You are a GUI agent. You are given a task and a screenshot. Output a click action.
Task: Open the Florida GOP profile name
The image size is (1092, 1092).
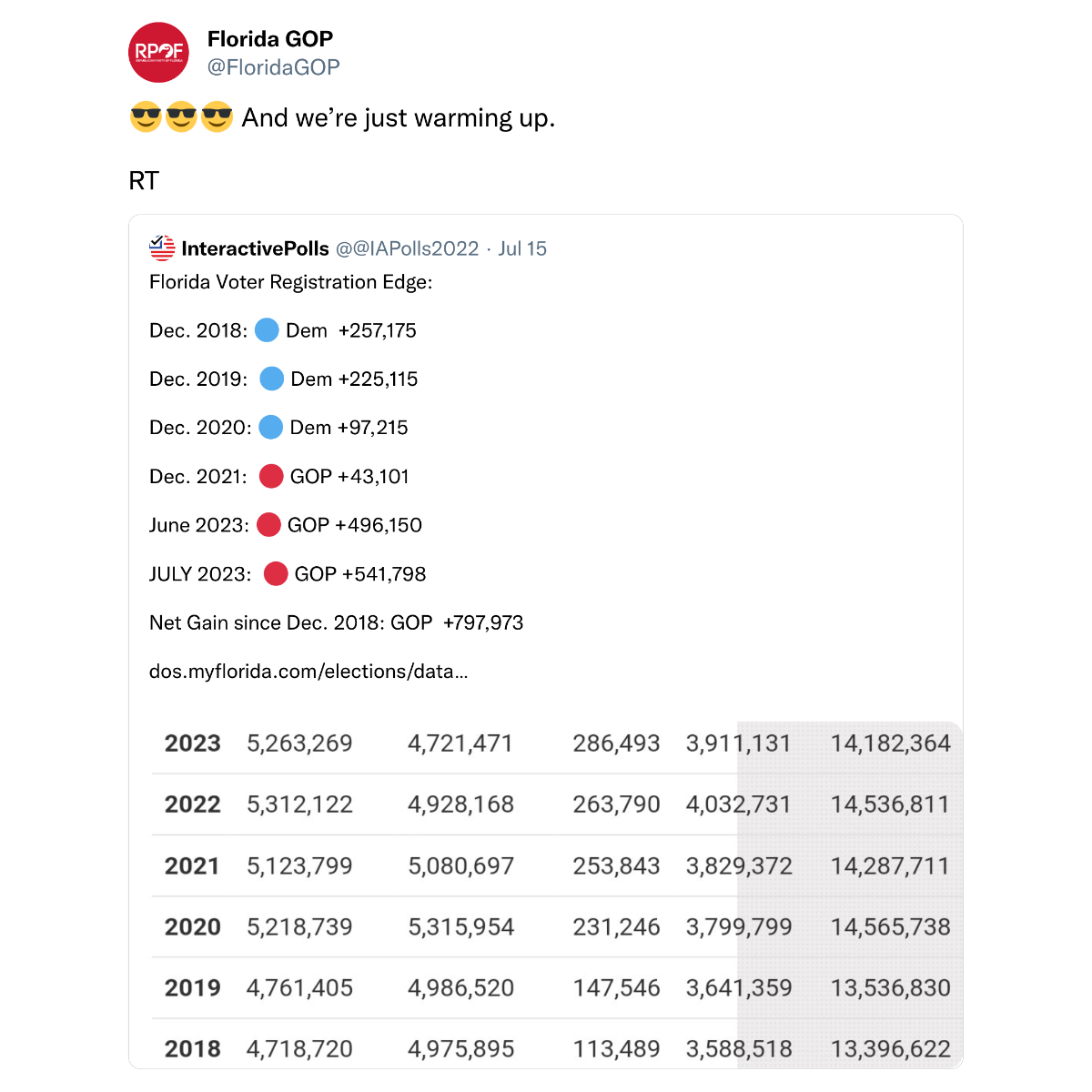[270, 39]
